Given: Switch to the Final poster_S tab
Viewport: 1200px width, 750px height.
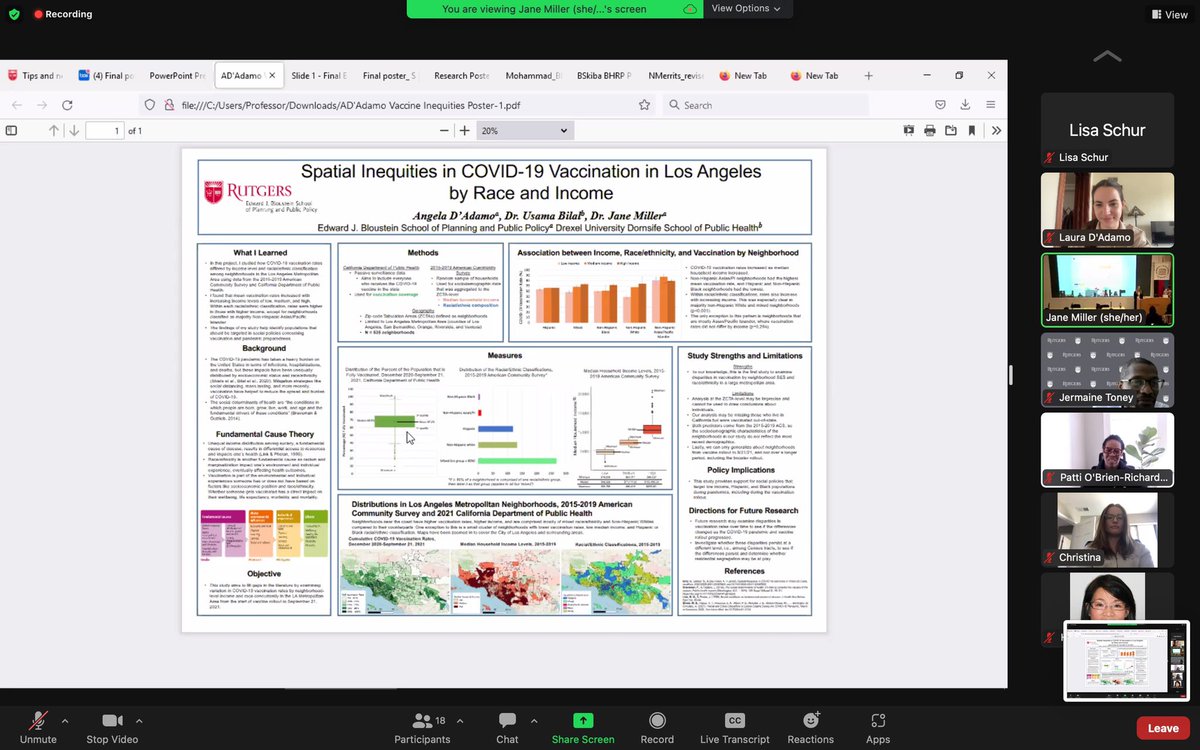Looking at the screenshot, I should pyautogui.click(x=391, y=75).
